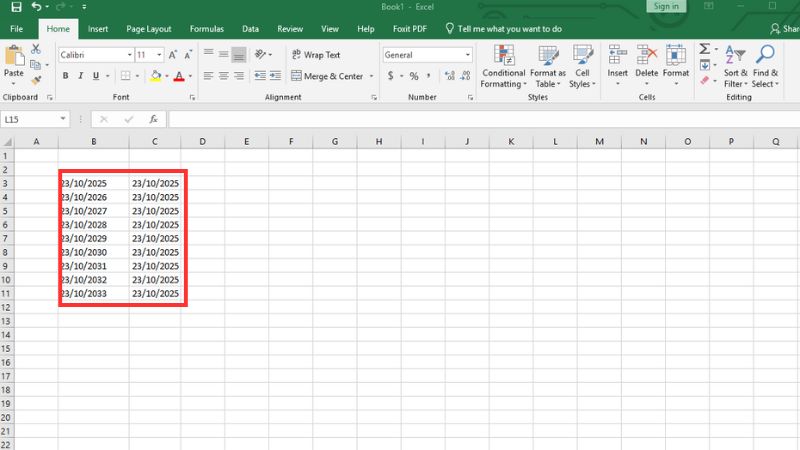This screenshot has height=450, width=800.
Task: Click the Insert Function fx icon
Action: [x=153, y=119]
